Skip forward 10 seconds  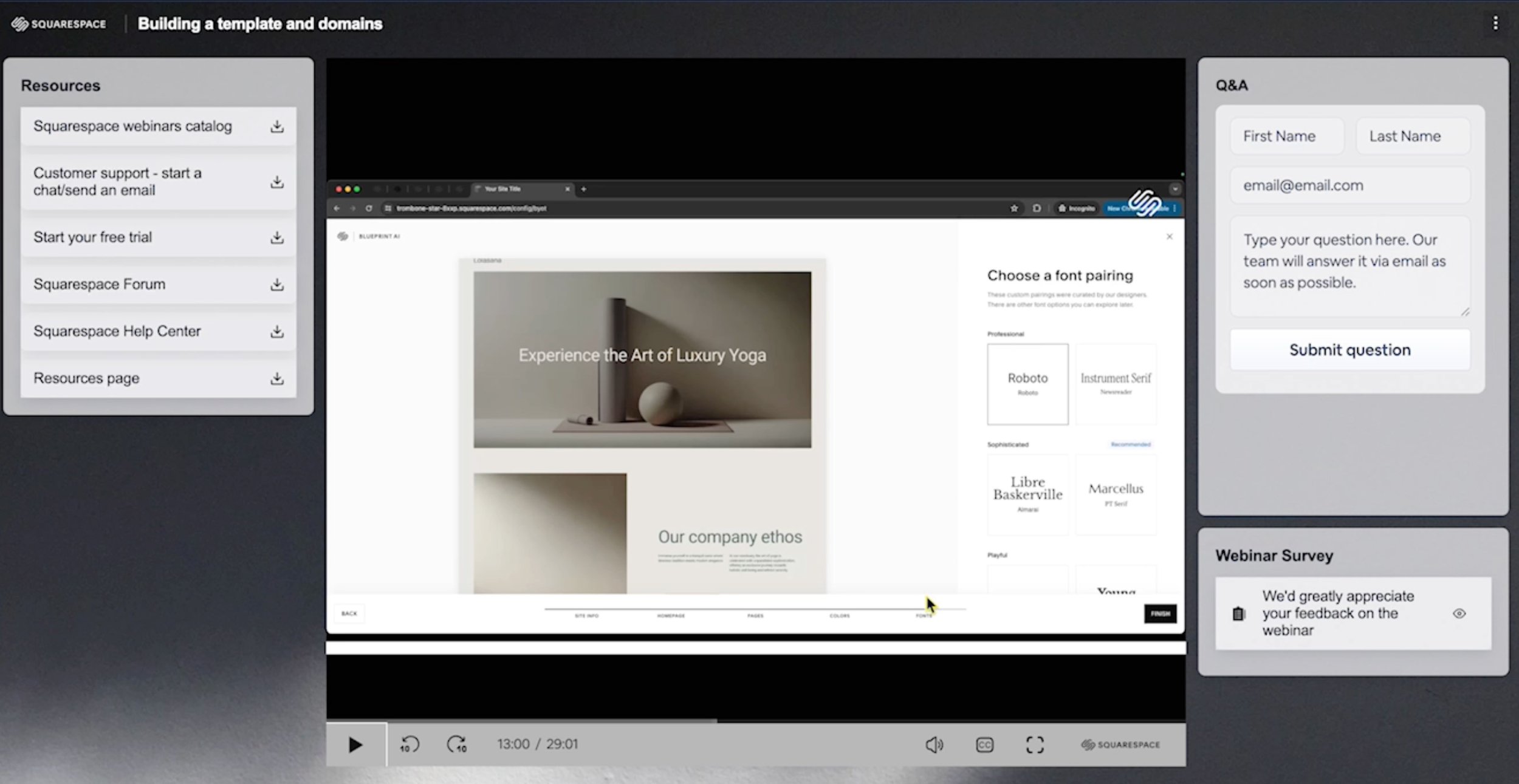click(x=457, y=745)
